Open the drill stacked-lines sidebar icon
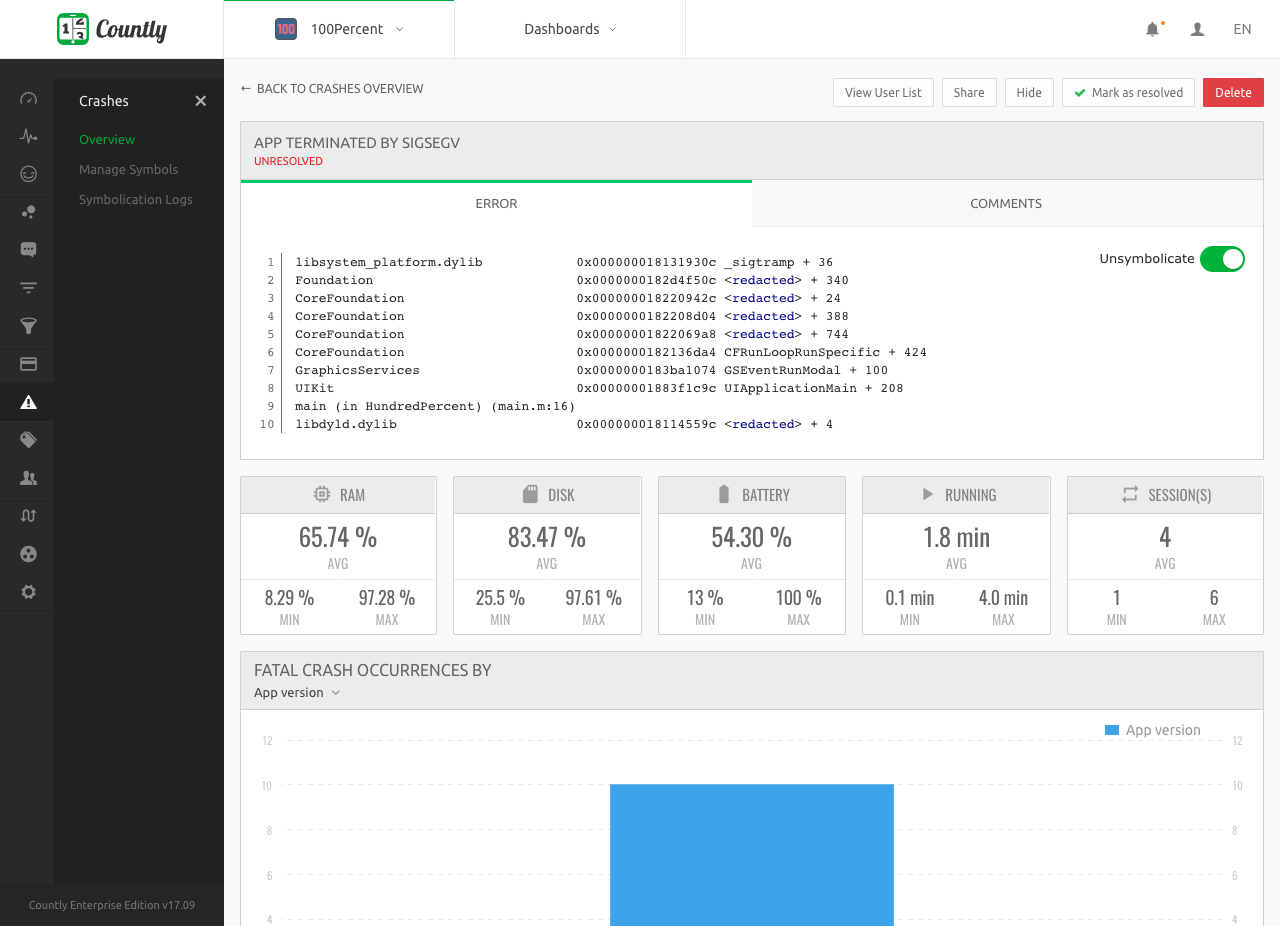 (28, 288)
